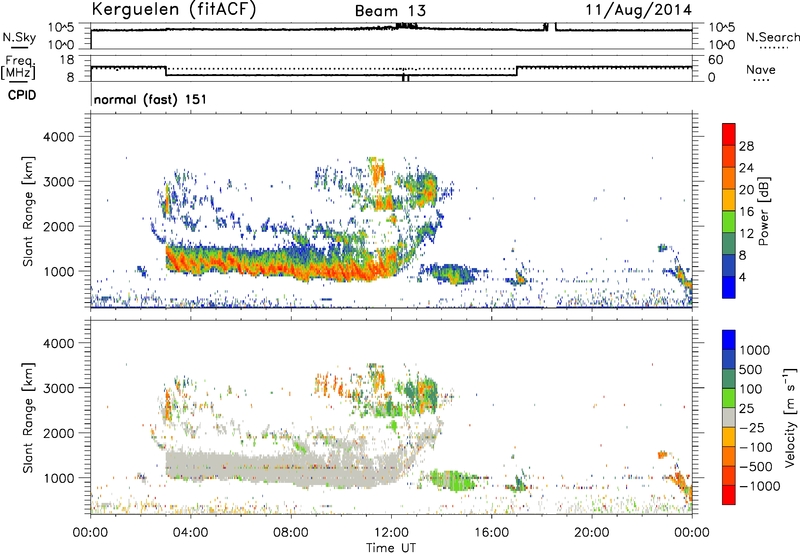Click the '04:00' time tick label
This screenshot has width=800, height=554.
190,533
